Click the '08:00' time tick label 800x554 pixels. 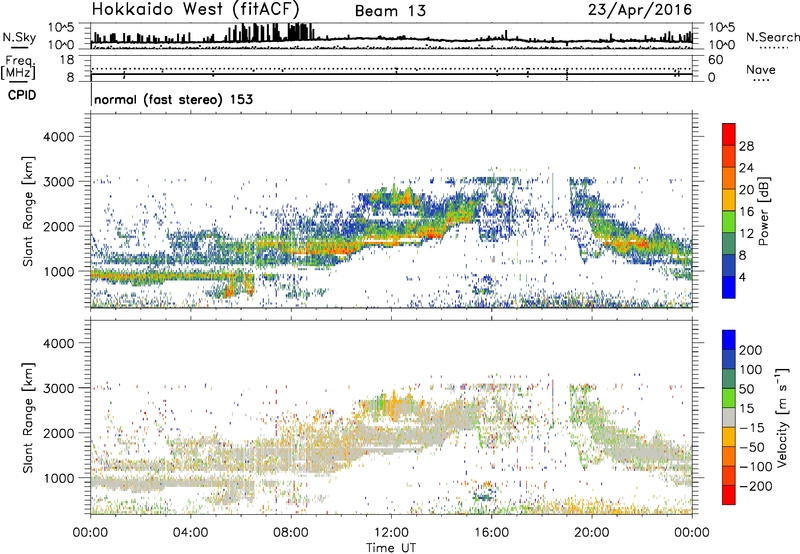(291, 533)
